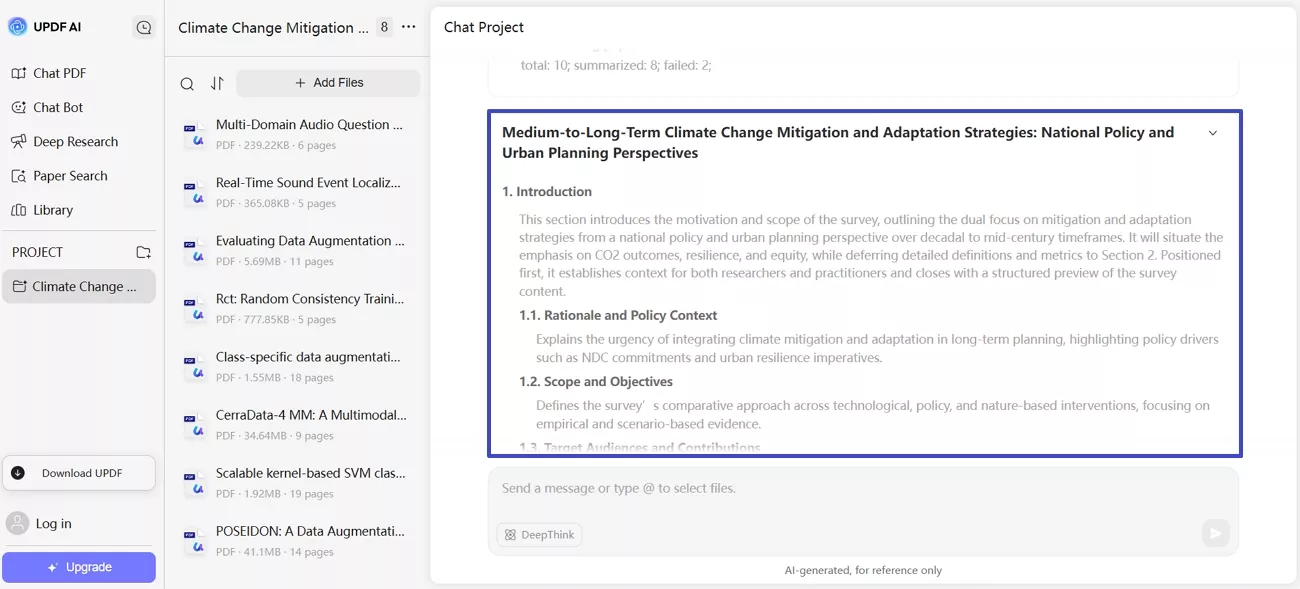Click PDF icon of Evaluating Data Augmentation file
The width and height of the screenshot is (1300, 589).
click(x=194, y=251)
